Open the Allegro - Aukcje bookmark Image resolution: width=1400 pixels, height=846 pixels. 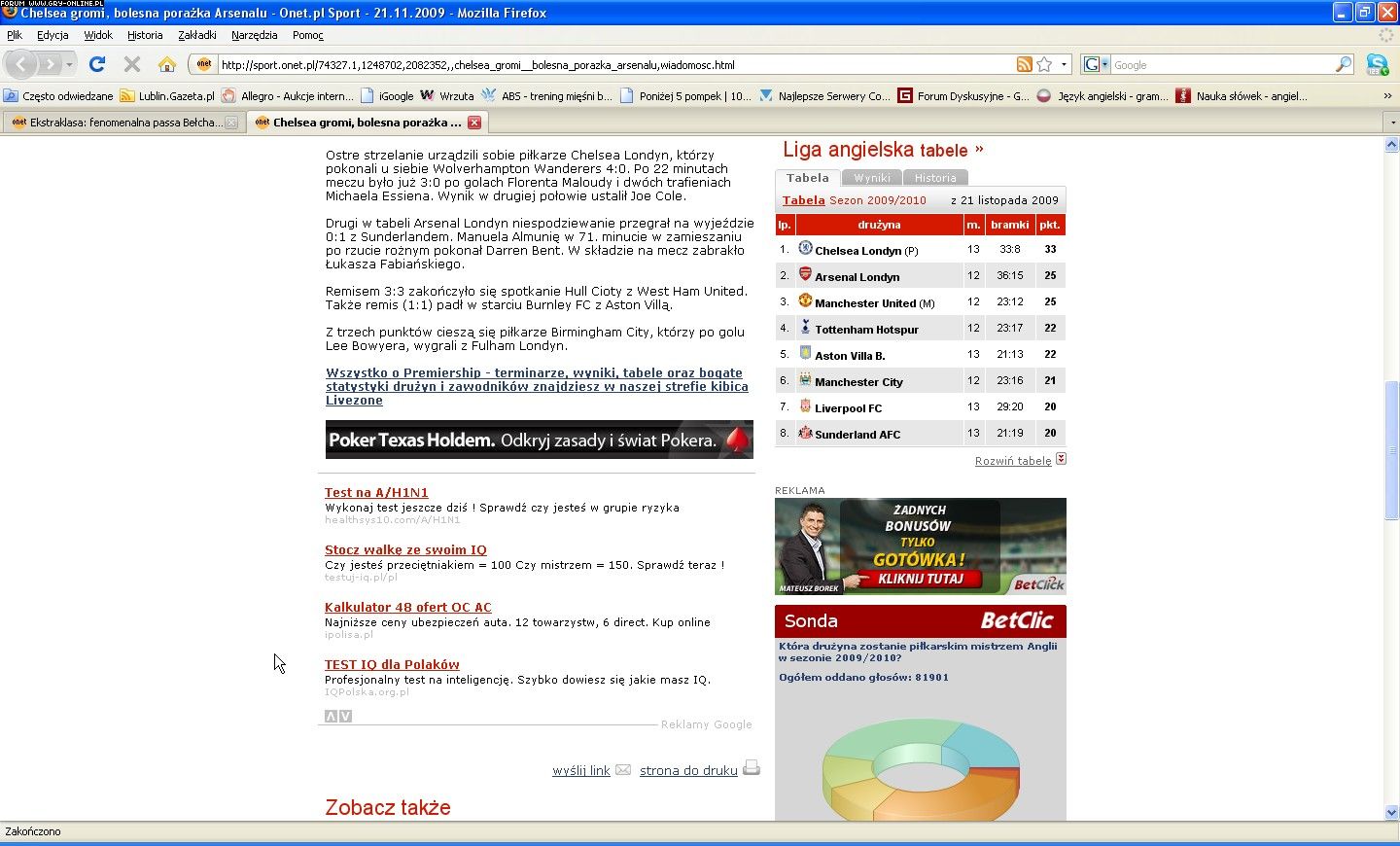tap(288, 95)
